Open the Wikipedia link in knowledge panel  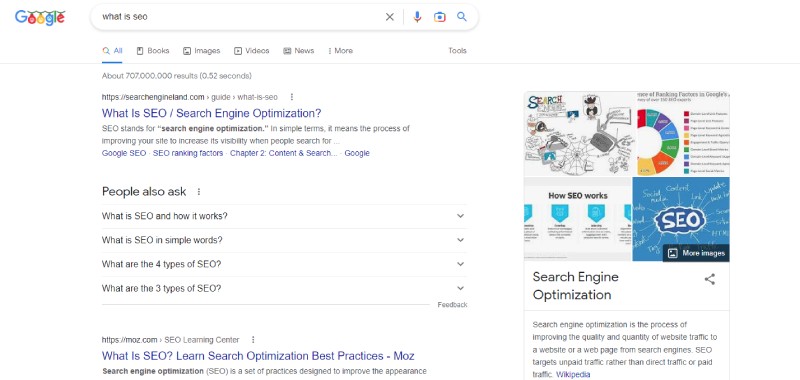(573, 374)
